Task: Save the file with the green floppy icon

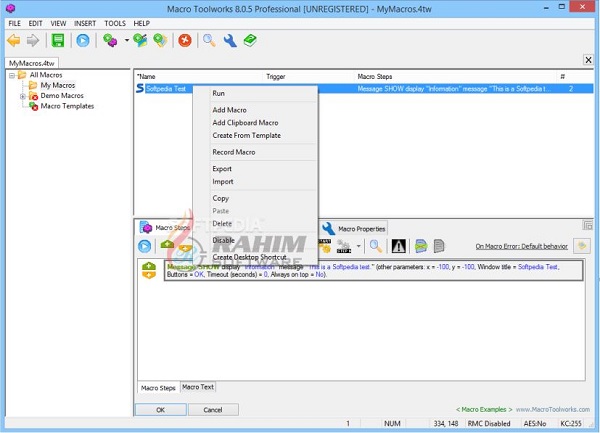Action: pos(58,41)
